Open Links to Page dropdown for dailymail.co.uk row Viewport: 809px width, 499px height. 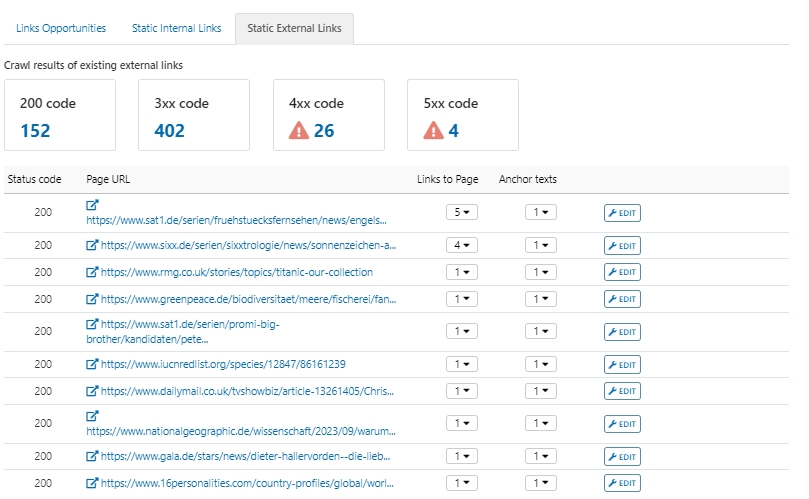[x=462, y=391]
